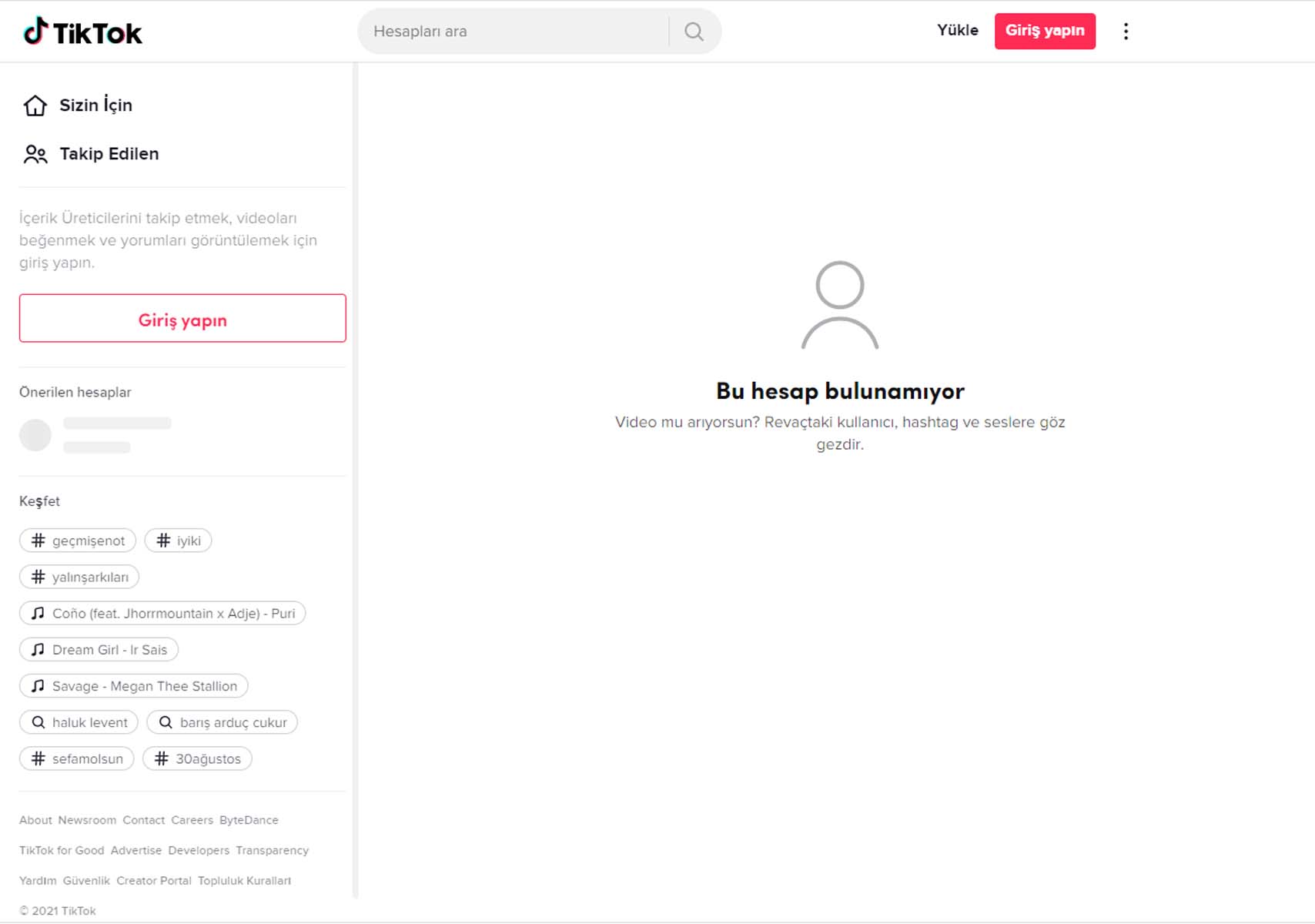Viewport: 1315px width, 924px height.
Task: Click the home icon for Sizin İçin
Action: pyautogui.click(x=35, y=105)
